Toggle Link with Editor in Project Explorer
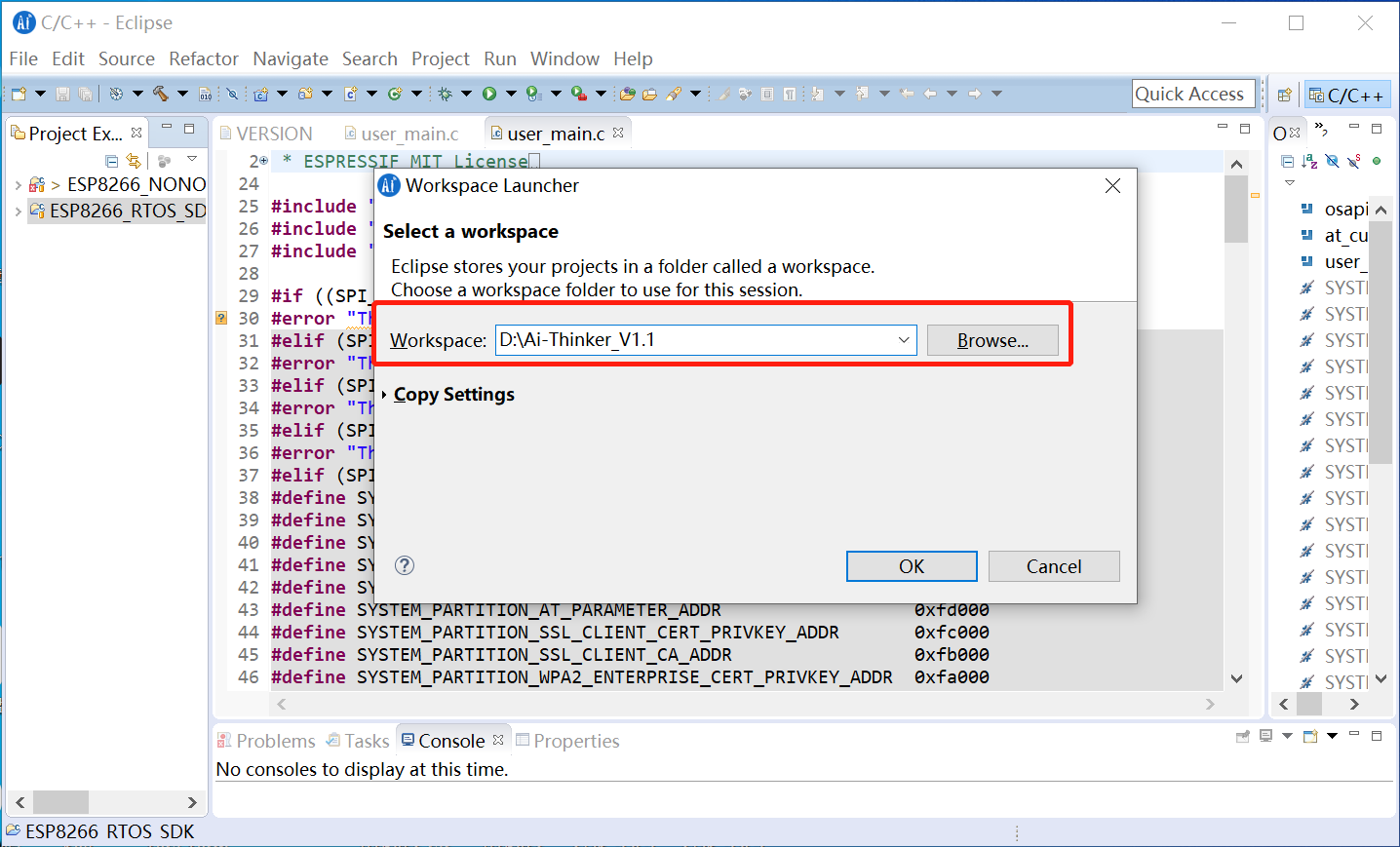Viewport: 1400px width, 847px height. (134, 161)
